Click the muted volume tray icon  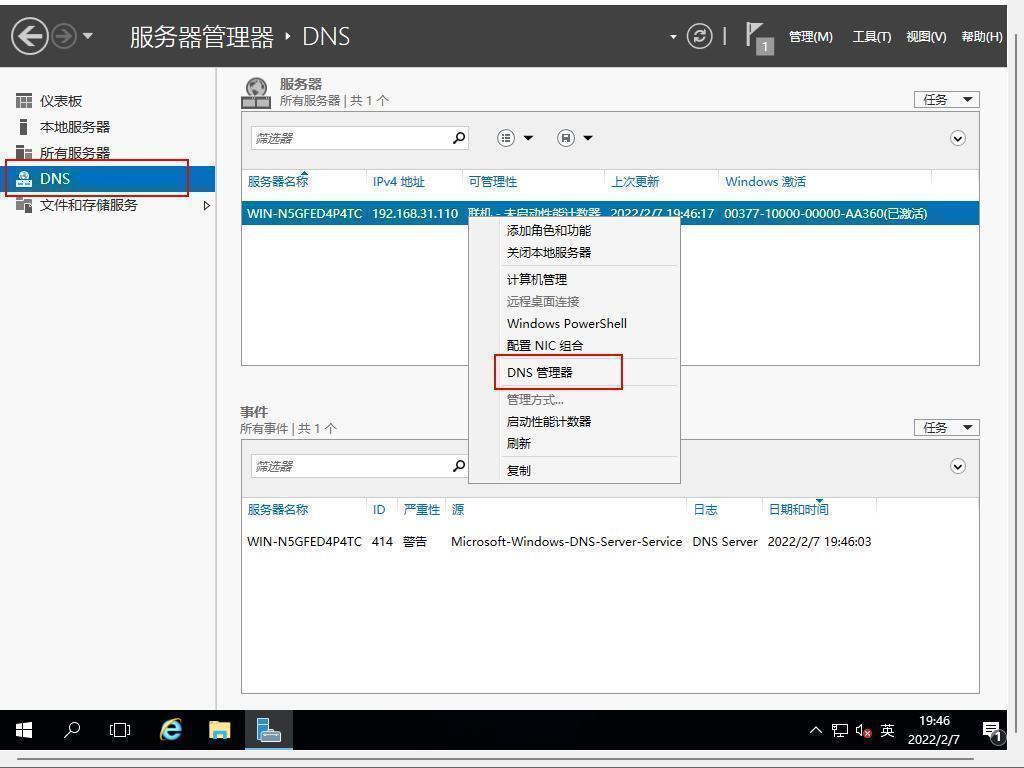point(863,731)
